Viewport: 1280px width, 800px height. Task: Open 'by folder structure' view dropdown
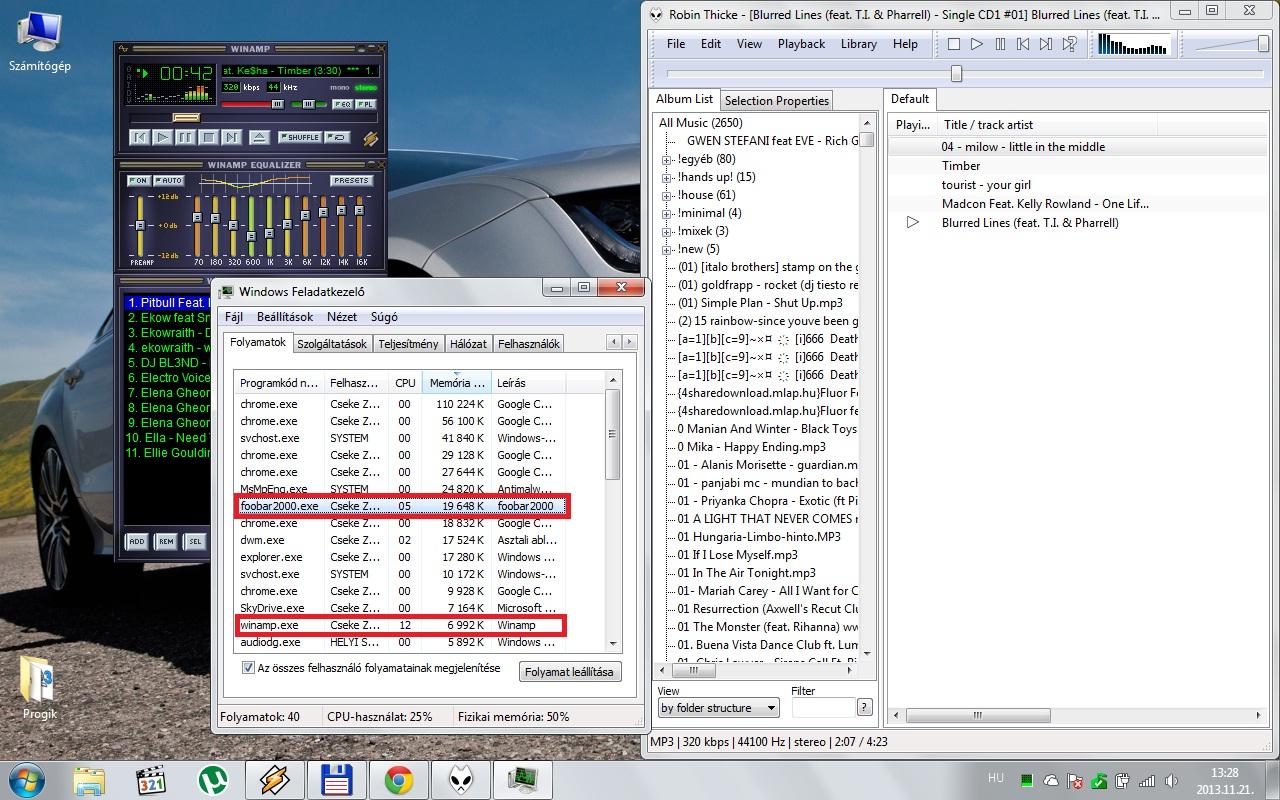pyautogui.click(x=718, y=708)
